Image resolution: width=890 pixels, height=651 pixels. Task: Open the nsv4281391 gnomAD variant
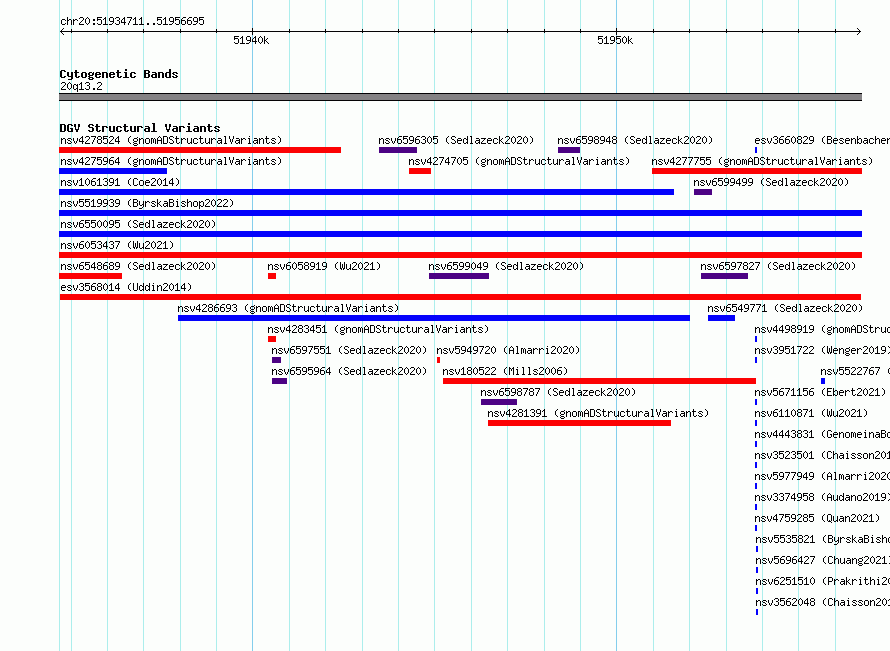(x=598, y=413)
